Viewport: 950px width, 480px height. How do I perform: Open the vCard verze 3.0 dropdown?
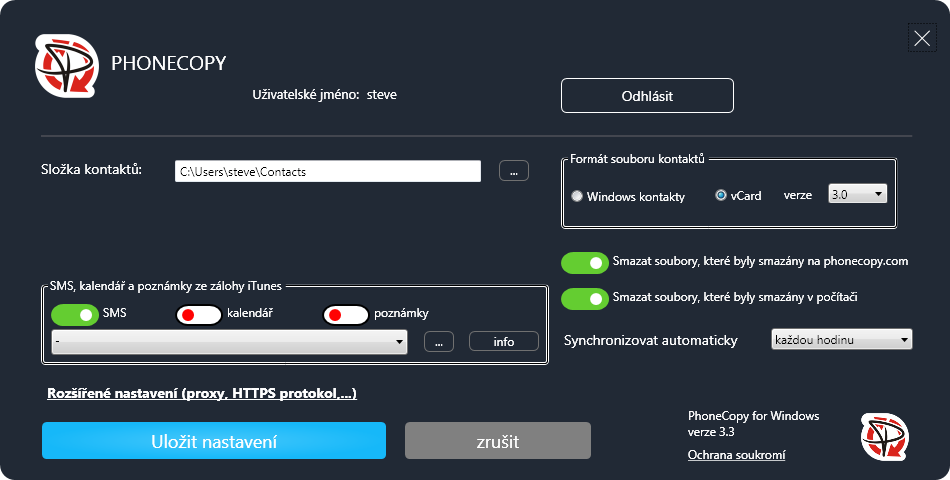coord(857,195)
